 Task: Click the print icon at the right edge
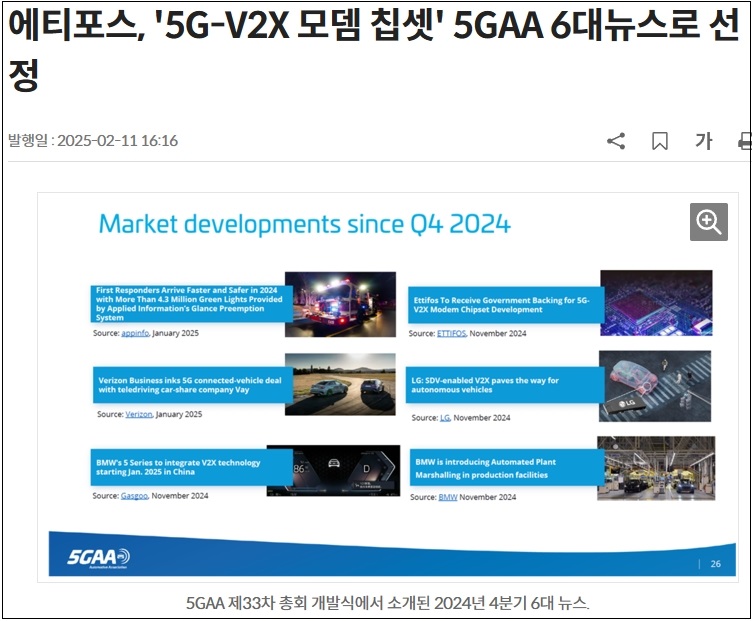(x=745, y=141)
